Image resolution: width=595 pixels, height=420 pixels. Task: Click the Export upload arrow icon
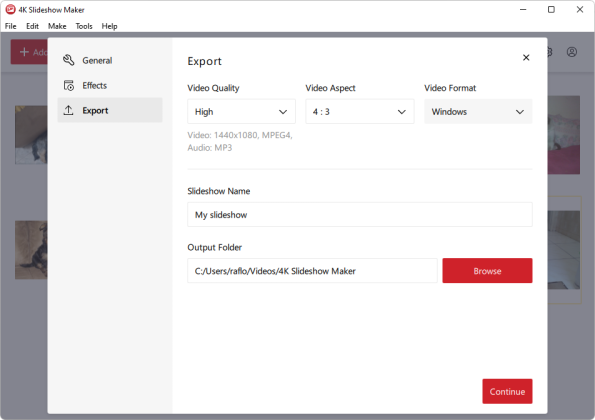pyautogui.click(x=68, y=110)
